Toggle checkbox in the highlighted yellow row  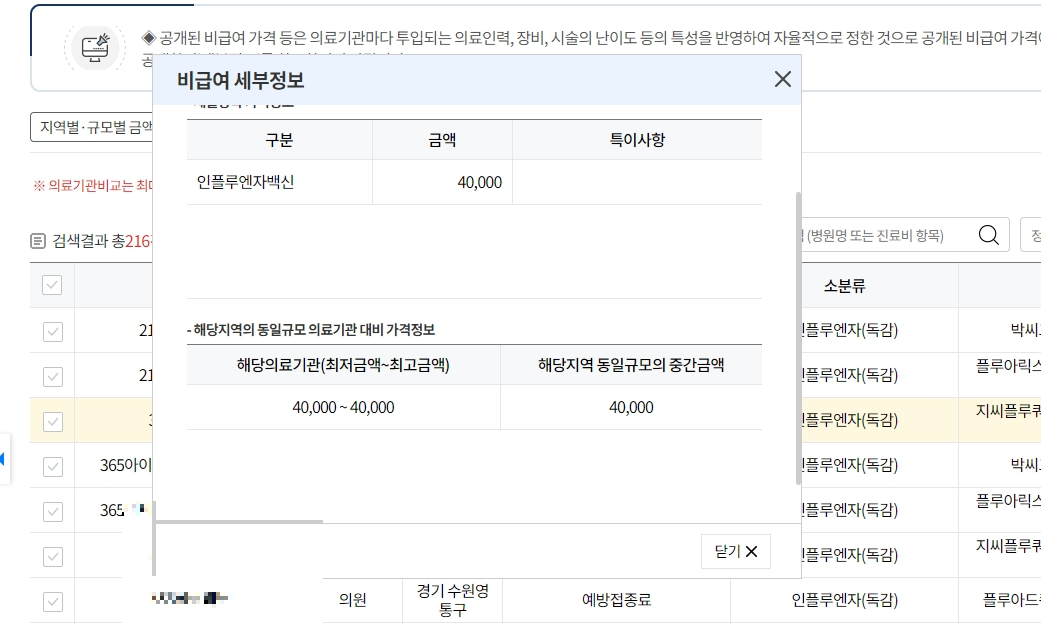click(x=52, y=422)
